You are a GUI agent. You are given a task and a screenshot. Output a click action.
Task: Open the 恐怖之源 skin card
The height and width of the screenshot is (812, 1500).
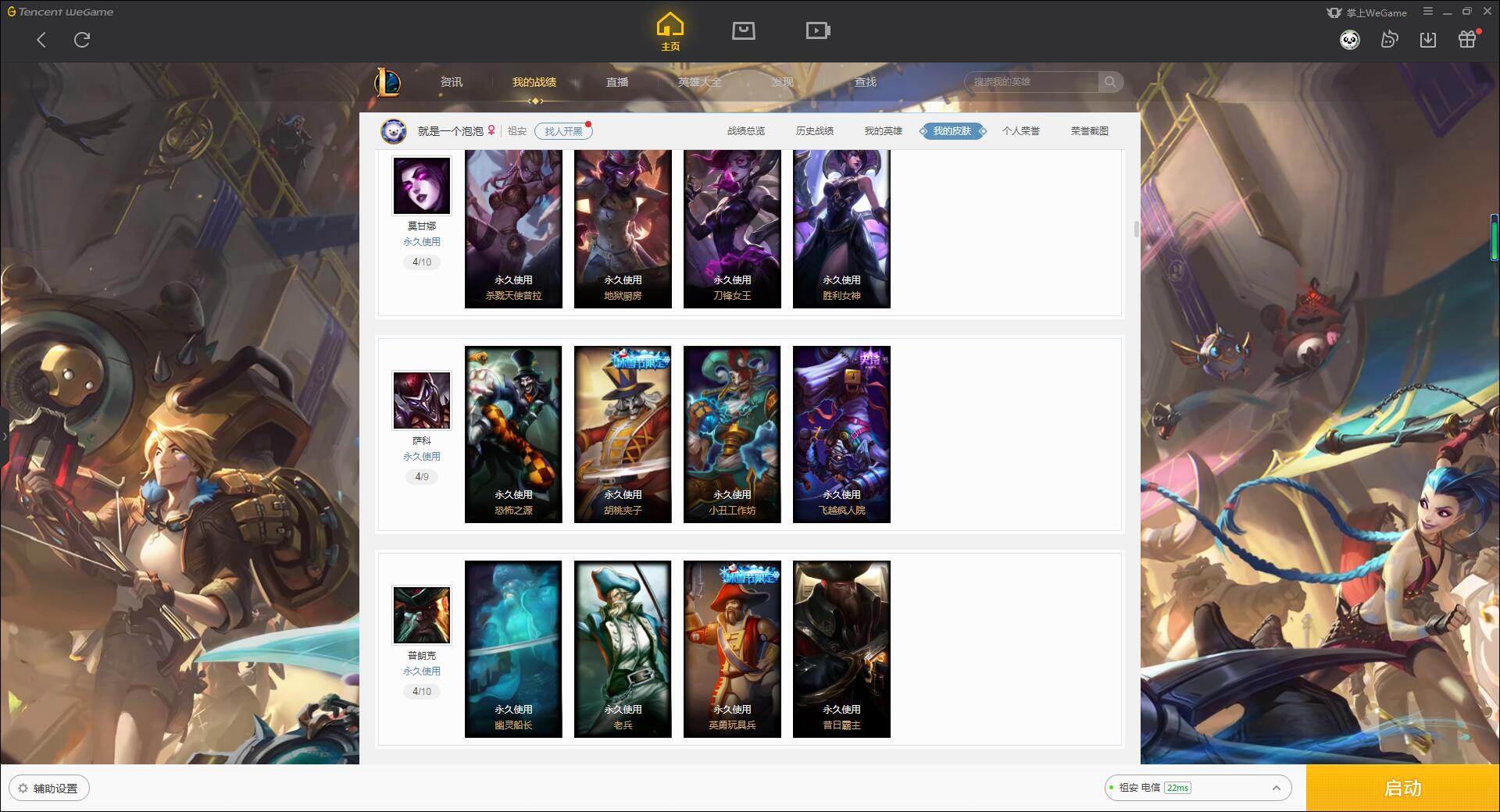[513, 434]
